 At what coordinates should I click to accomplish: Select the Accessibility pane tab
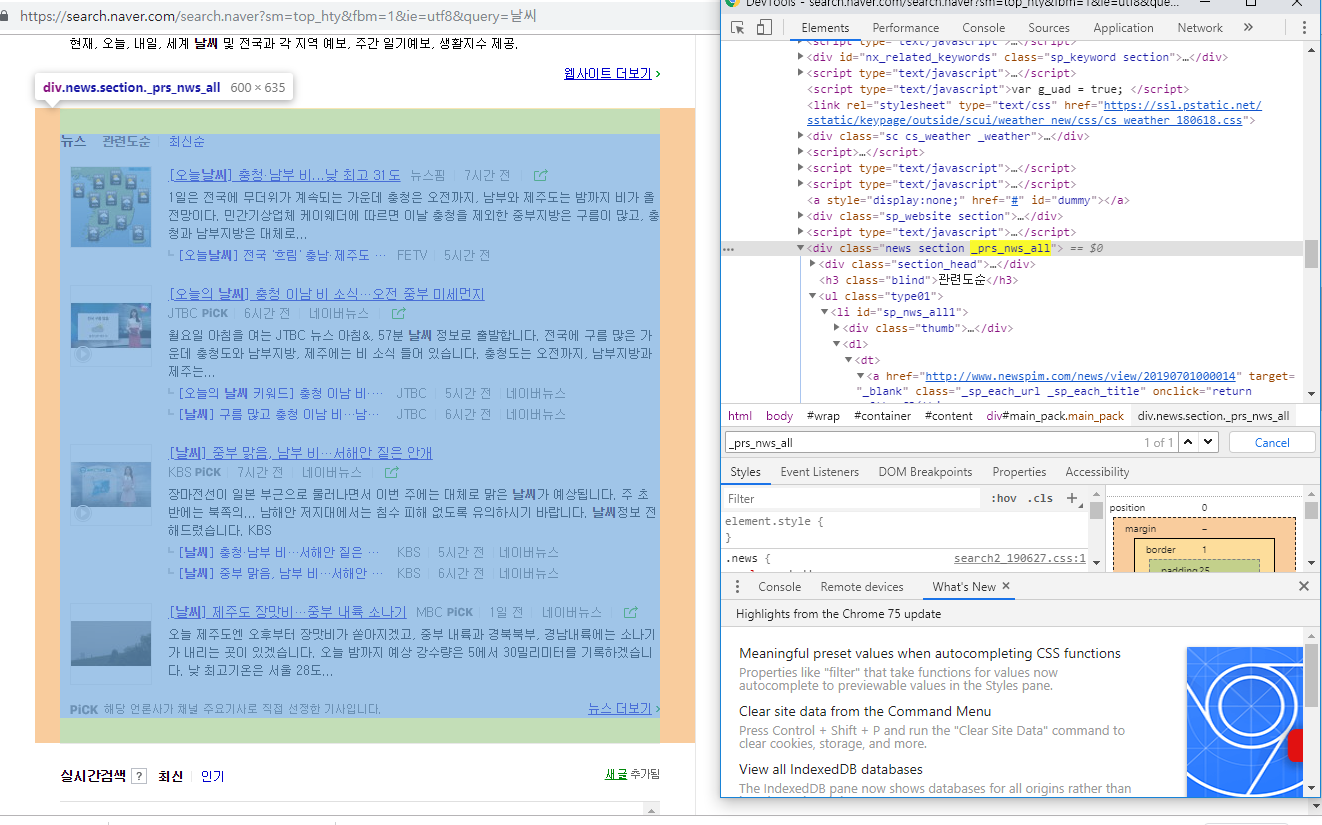click(x=1097, y=472)
